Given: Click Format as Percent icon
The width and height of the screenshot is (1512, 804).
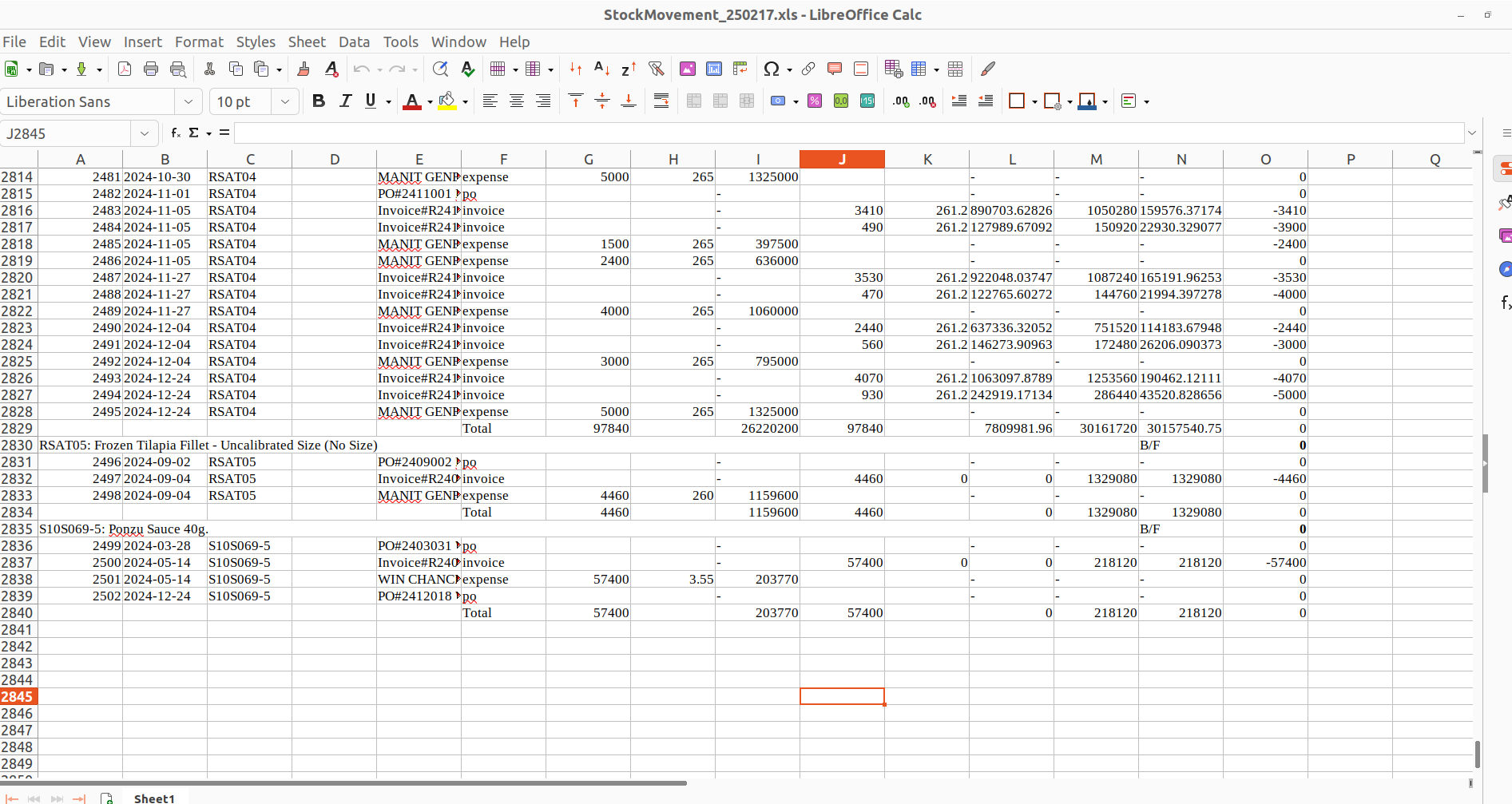Looking at the screenshot, I should (x=815, y=101).
